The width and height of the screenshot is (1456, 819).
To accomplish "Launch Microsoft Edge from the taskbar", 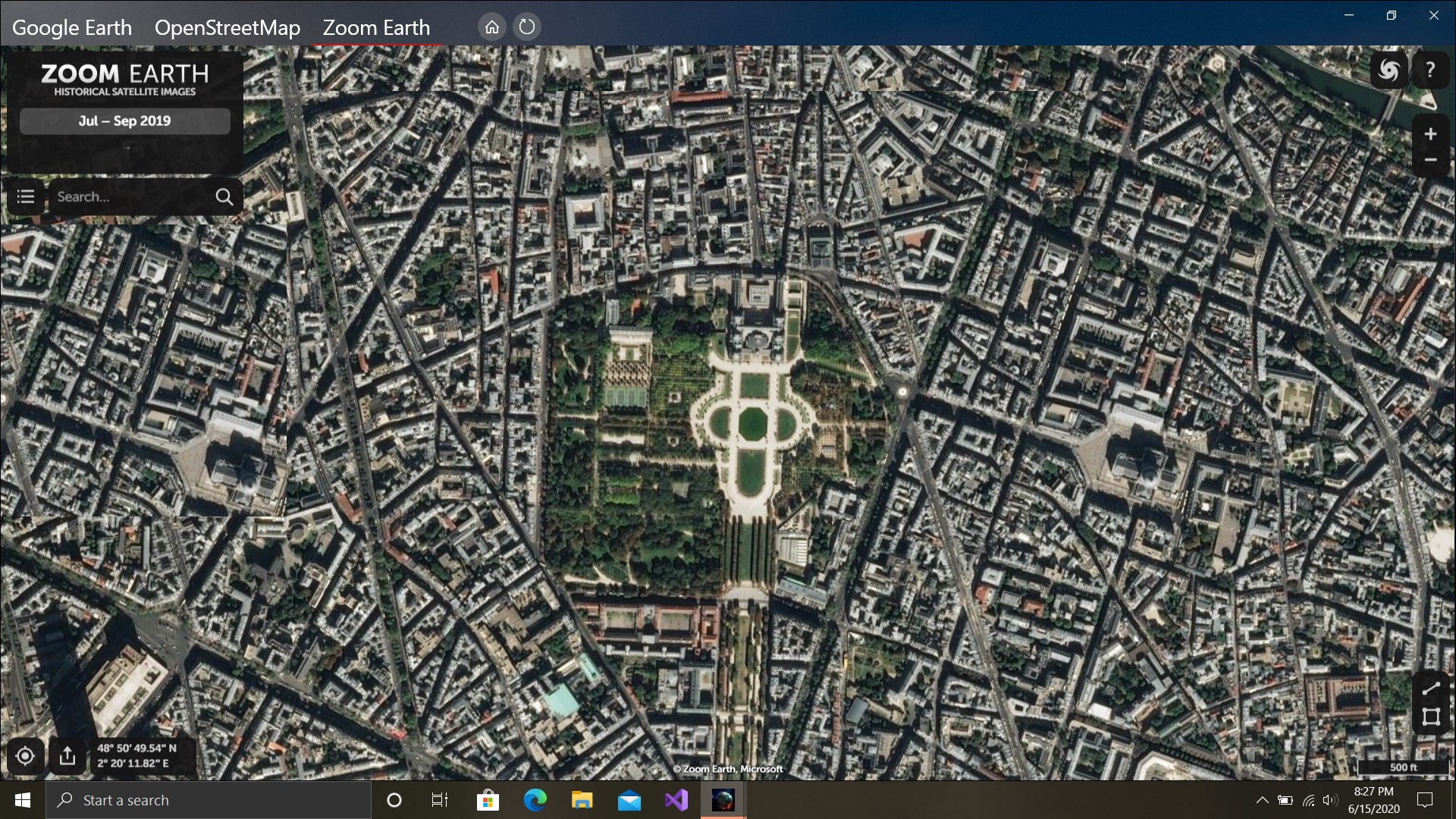I will click(535, 800).
